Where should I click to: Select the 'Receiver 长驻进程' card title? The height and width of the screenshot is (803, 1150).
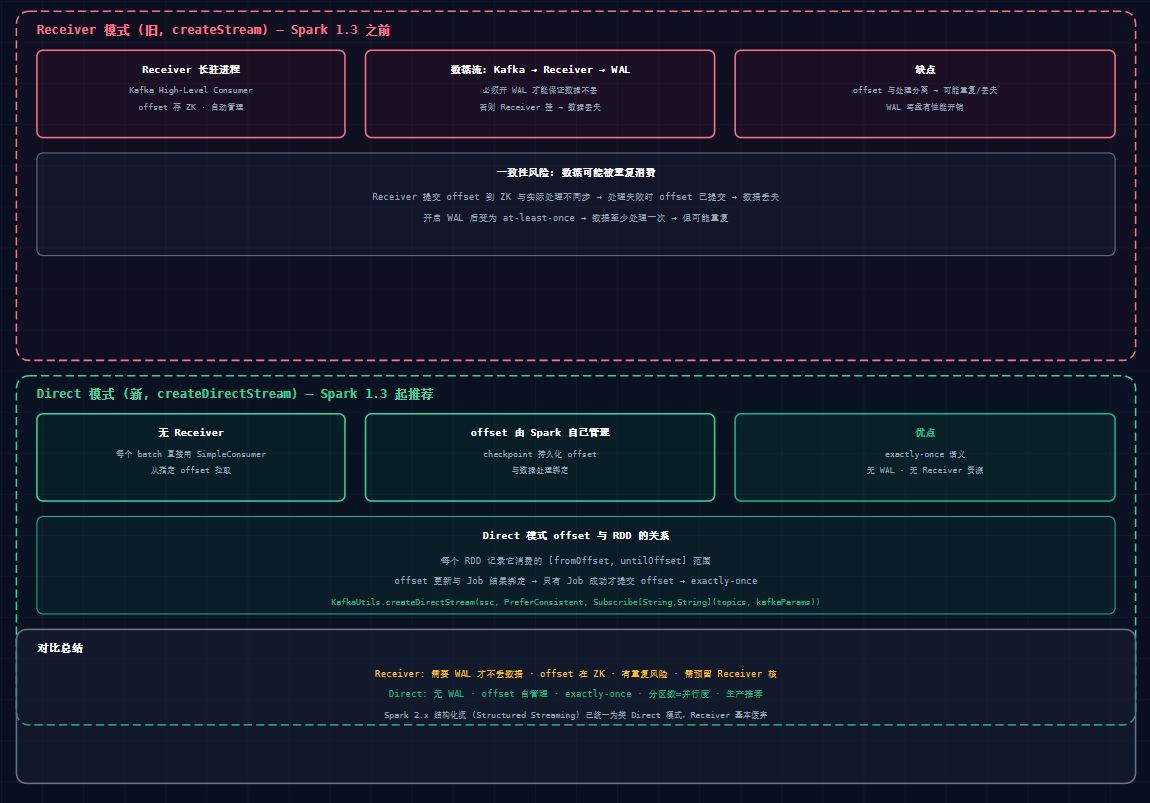click(191, 70)
